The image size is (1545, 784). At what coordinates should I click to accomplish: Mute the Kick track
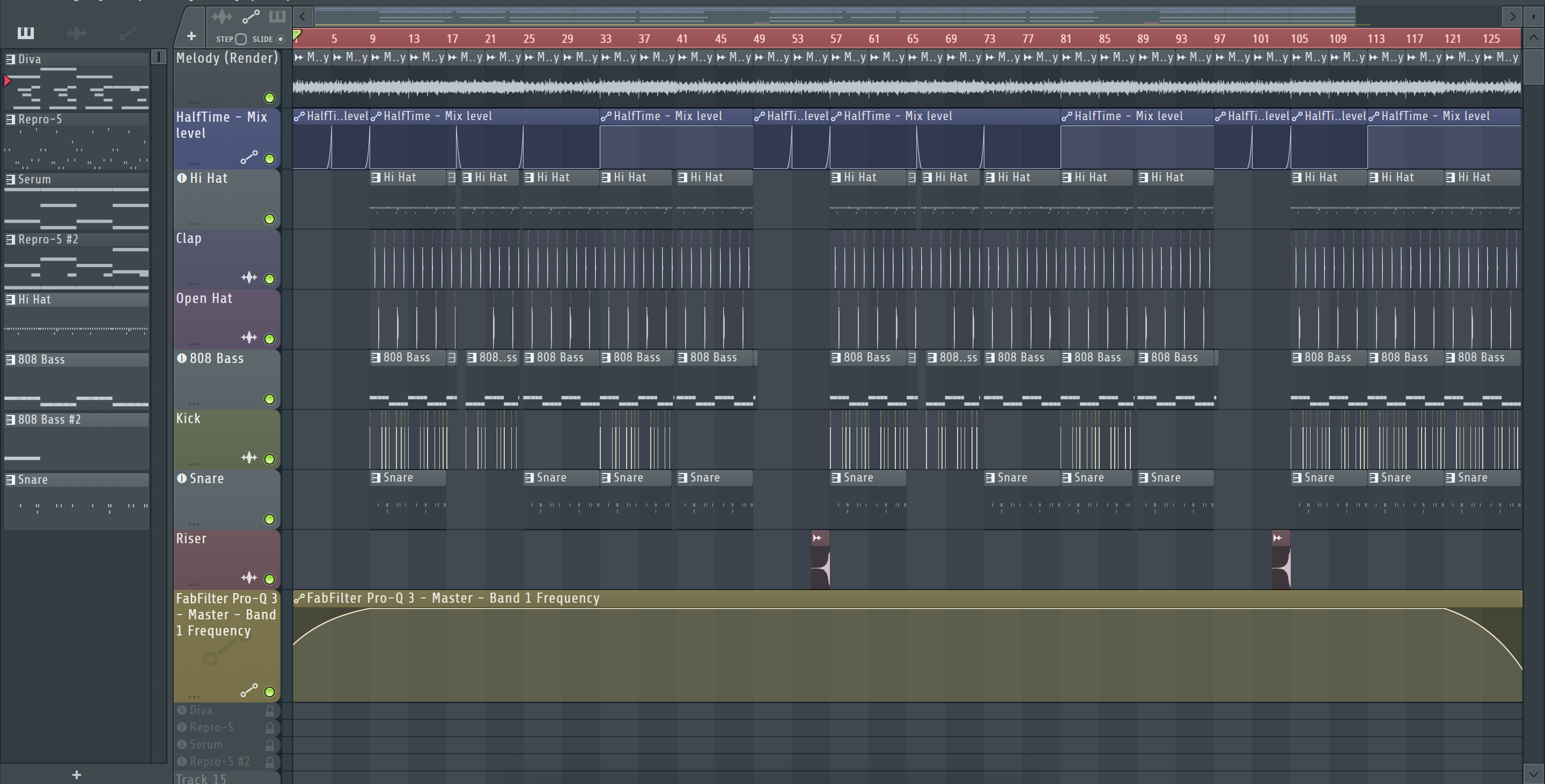click(269, 459)
